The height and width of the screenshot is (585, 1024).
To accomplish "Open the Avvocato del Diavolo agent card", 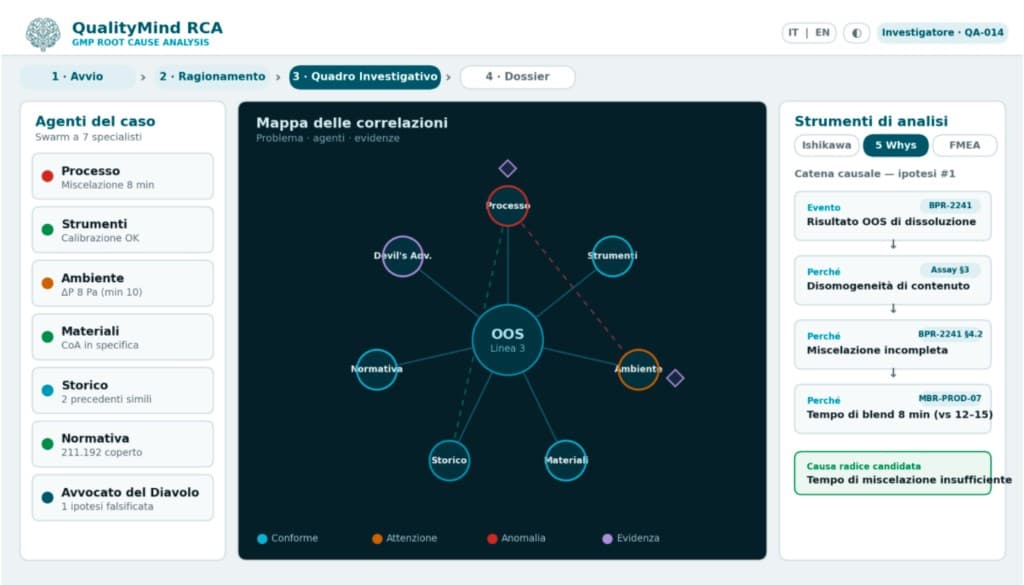I will (123, 498).
